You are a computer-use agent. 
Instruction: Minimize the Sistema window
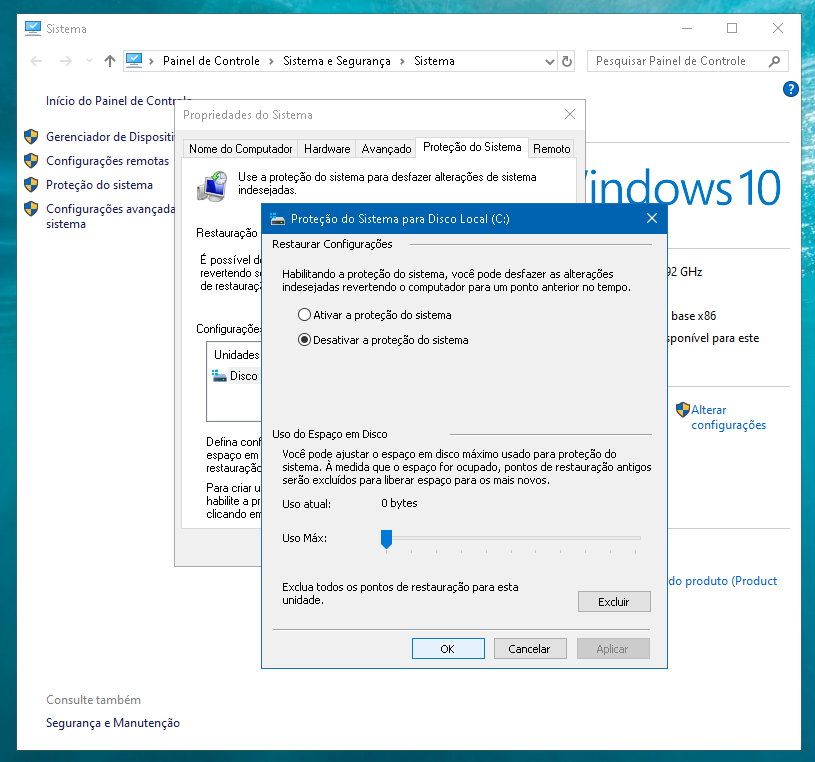click(687, 28)
